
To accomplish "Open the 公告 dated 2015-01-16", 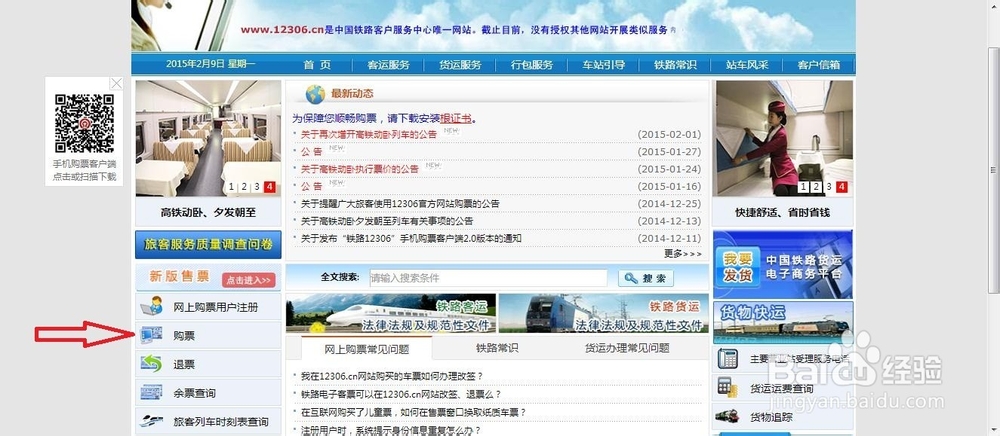I will tap(312, 186).
